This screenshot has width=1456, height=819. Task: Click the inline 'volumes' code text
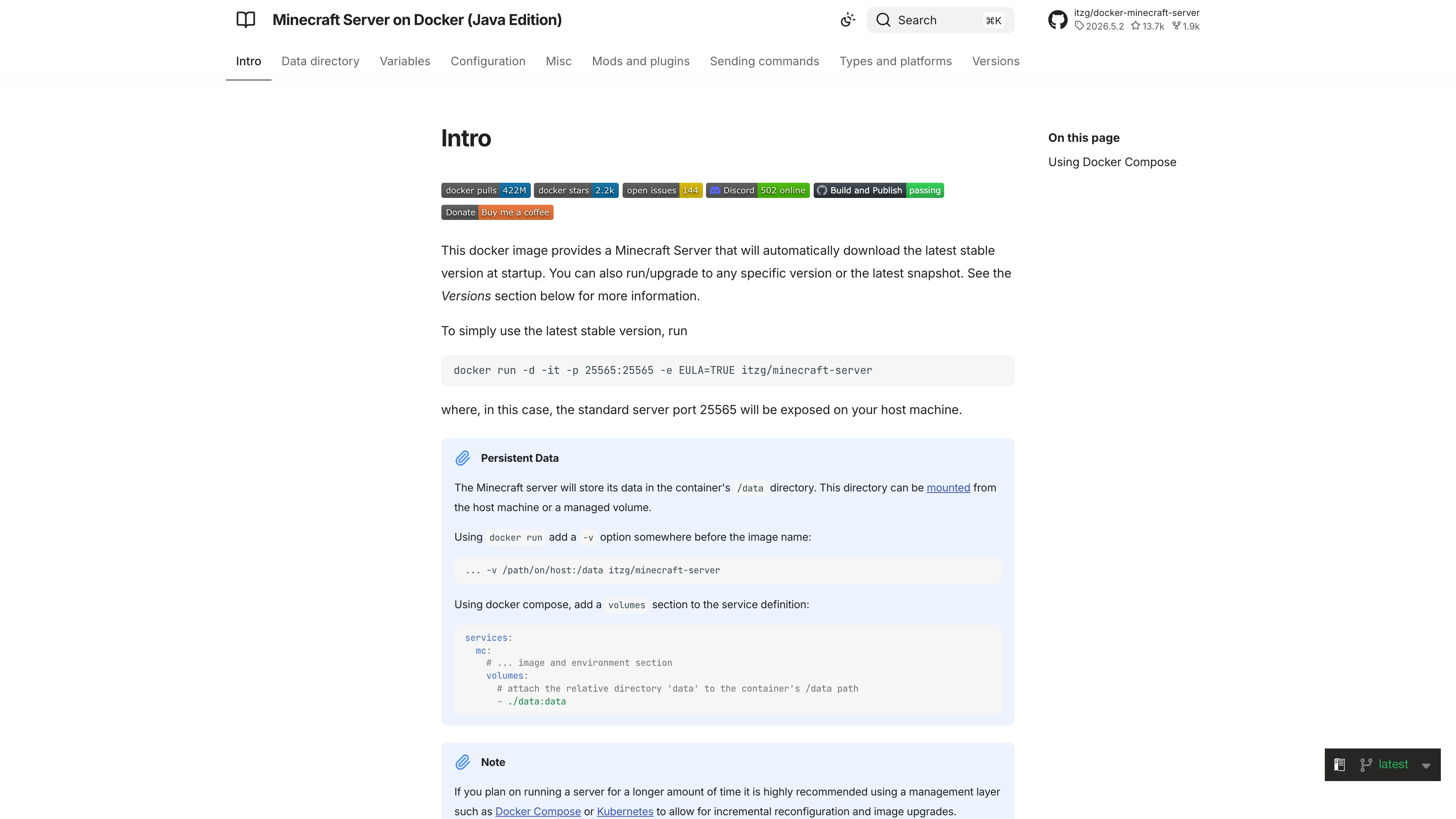(x=626, y=606)
